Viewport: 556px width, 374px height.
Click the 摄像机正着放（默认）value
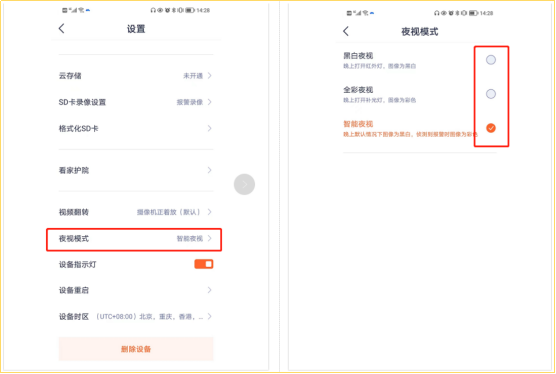pos(170,212)
